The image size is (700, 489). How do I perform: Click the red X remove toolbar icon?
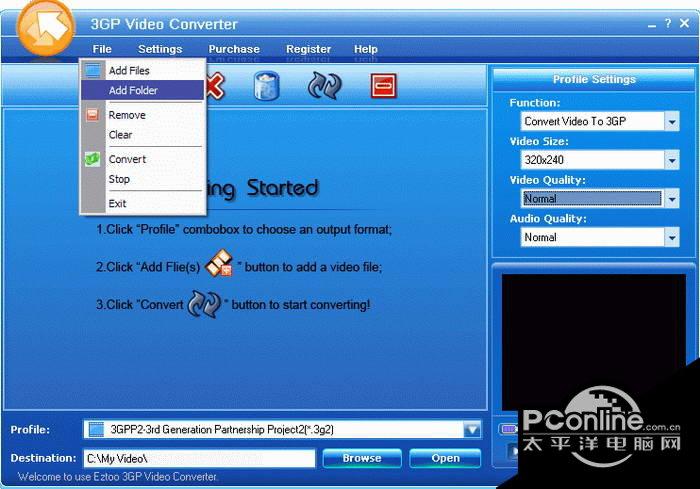point(215,85)
